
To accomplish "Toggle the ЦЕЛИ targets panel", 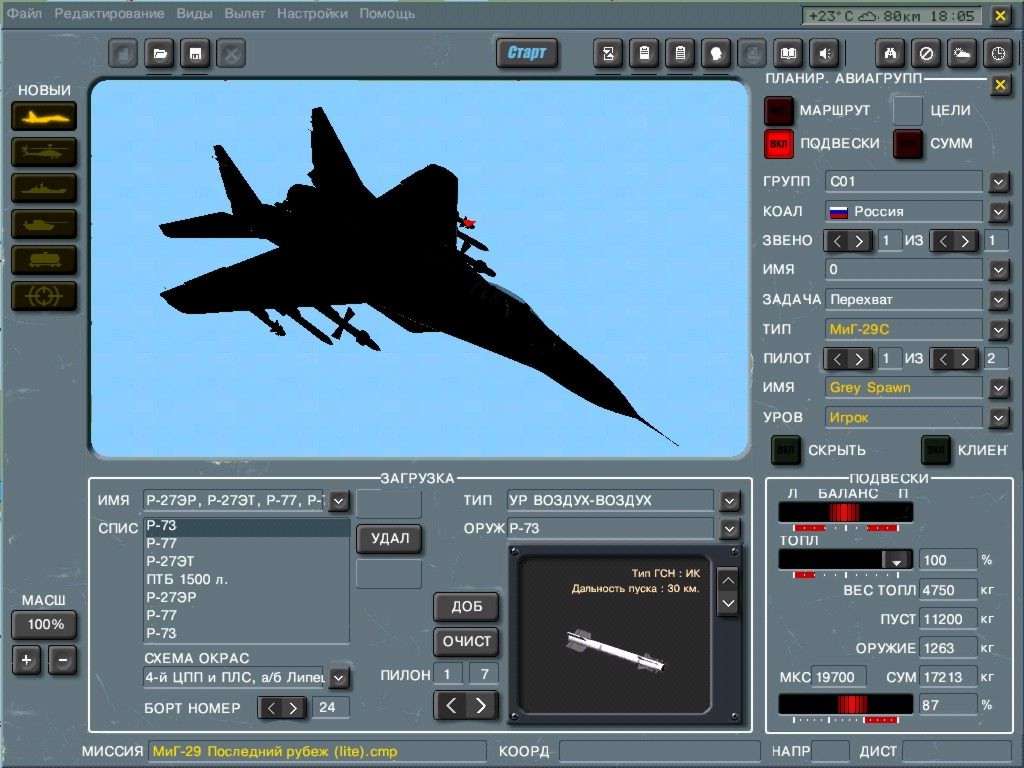I will point(908,110).
